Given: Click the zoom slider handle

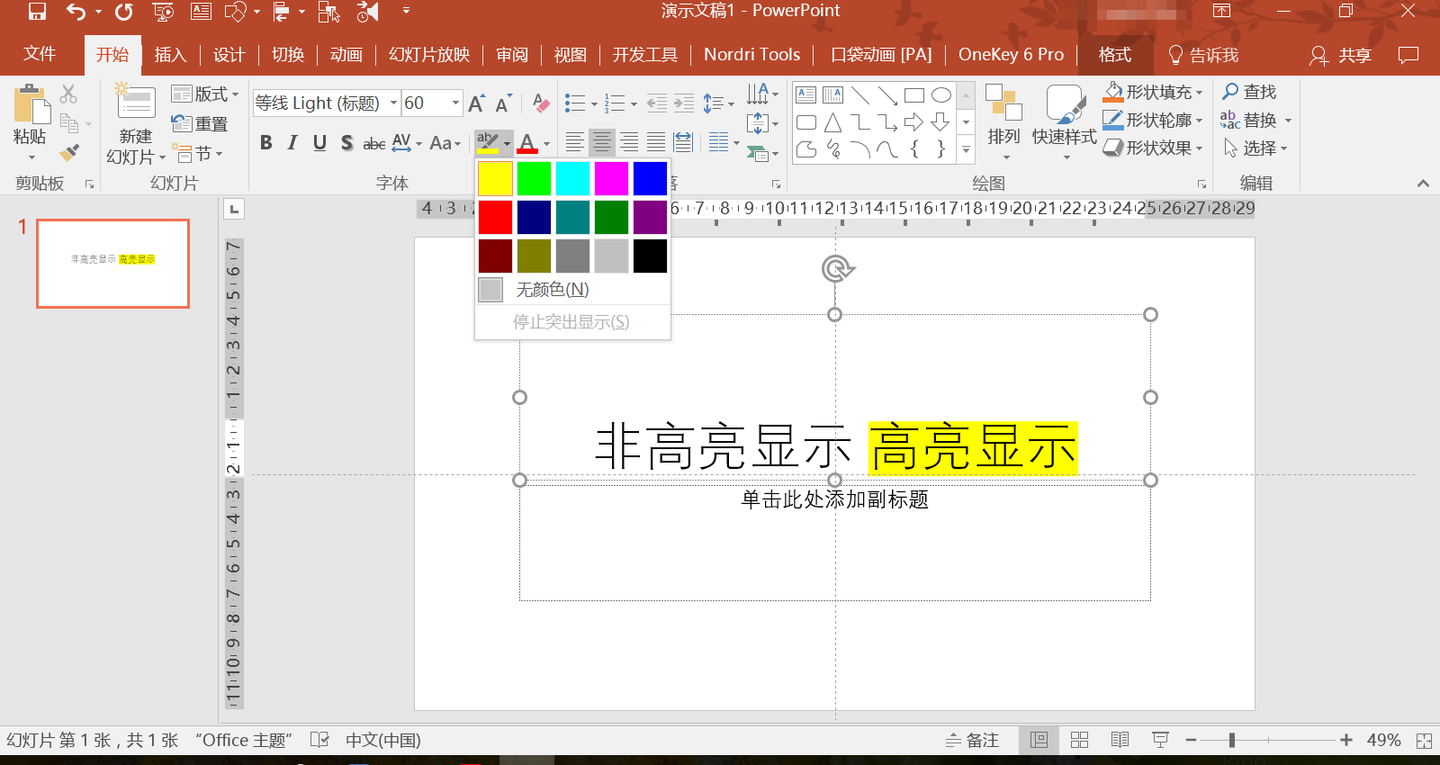Looking at the screenshot, I should tap(1232, 740).
